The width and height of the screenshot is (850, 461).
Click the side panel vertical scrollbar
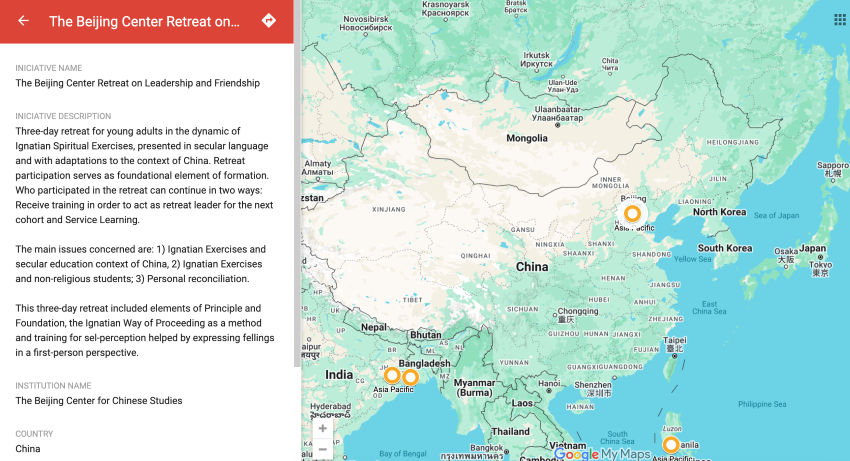coord(297,183)
